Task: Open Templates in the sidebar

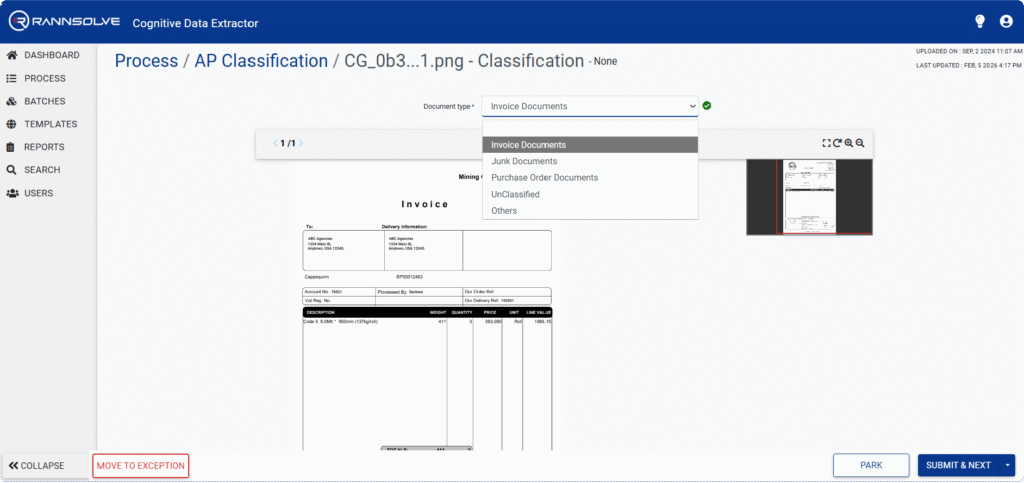Action: coord(50,124)
